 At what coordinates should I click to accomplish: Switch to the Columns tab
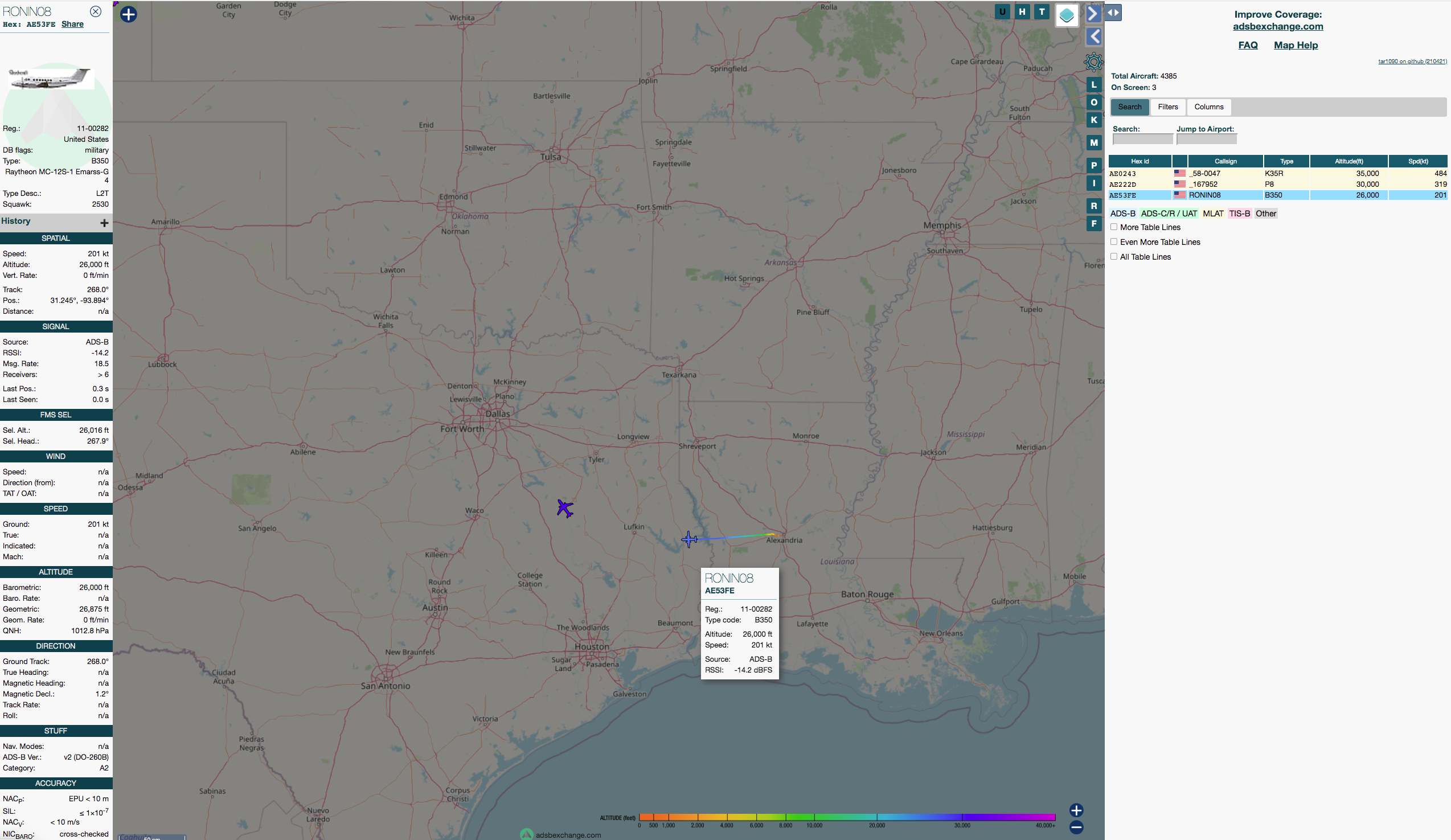coord(1208,107)
